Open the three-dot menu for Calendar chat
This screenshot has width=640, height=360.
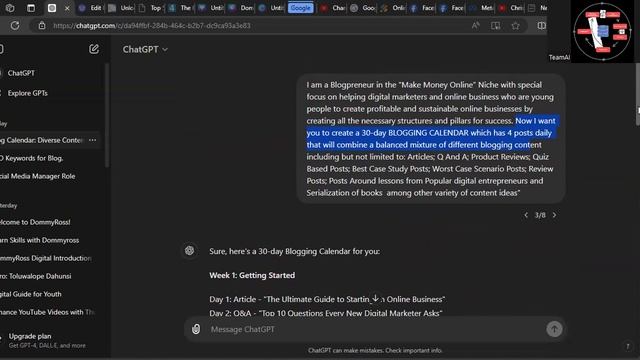click(93, 140)
